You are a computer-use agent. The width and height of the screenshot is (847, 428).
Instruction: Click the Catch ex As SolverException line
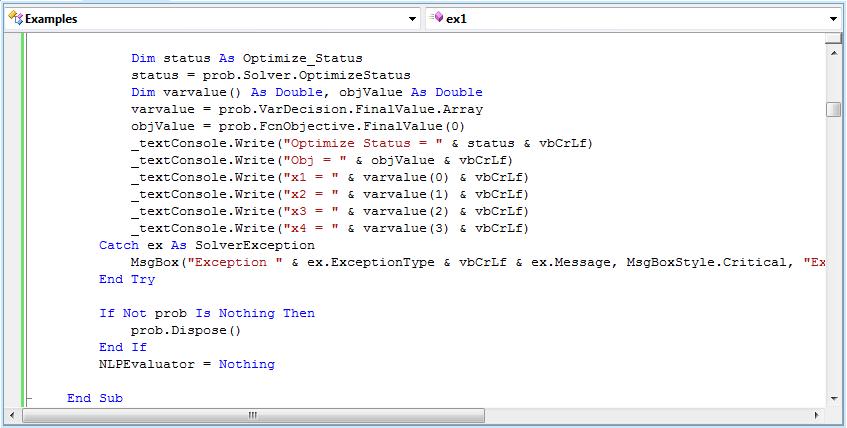[206, 245]
